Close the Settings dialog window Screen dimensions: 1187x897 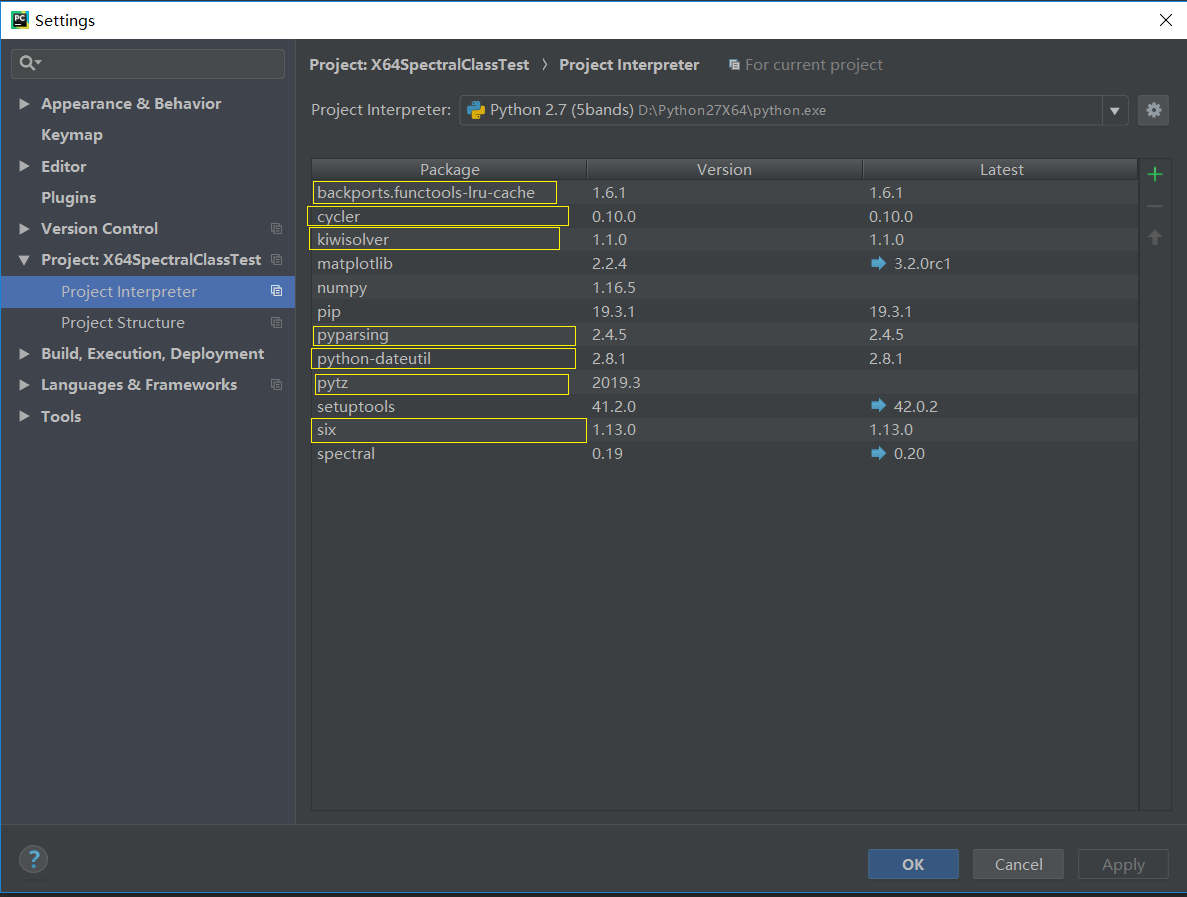pos(1166,20)
